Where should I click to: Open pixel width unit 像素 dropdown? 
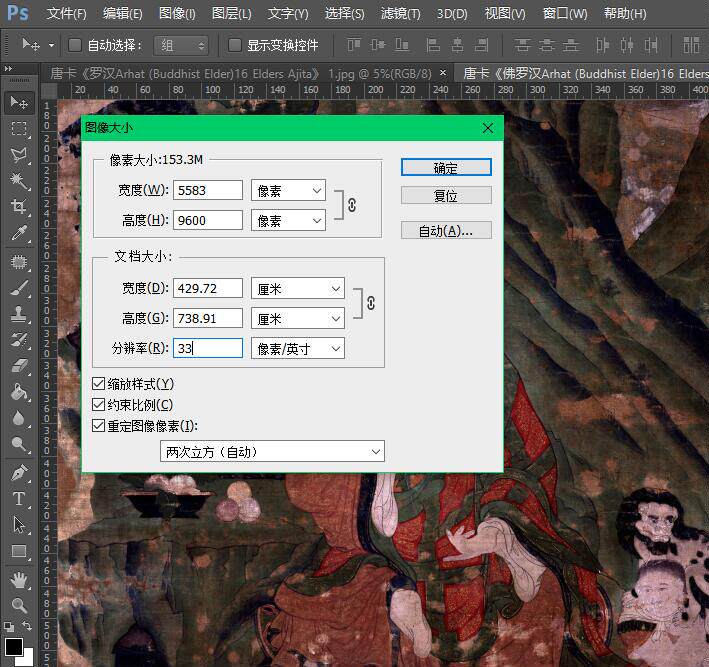coord(288,191)
